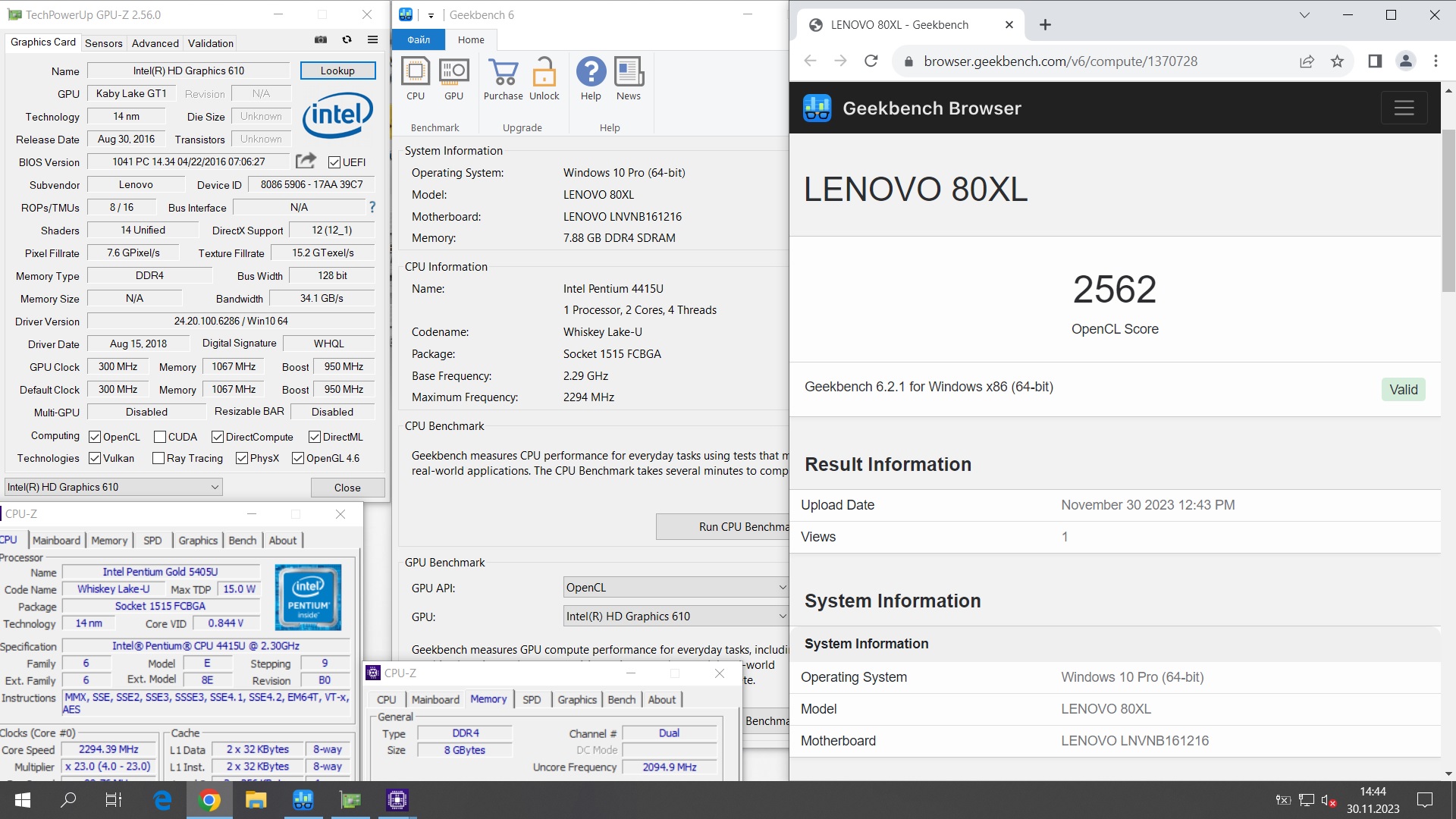Viewport: 1456px width, 819px height.
Task: Toggle the DirectML checkbox
Action: click(315, 437)
